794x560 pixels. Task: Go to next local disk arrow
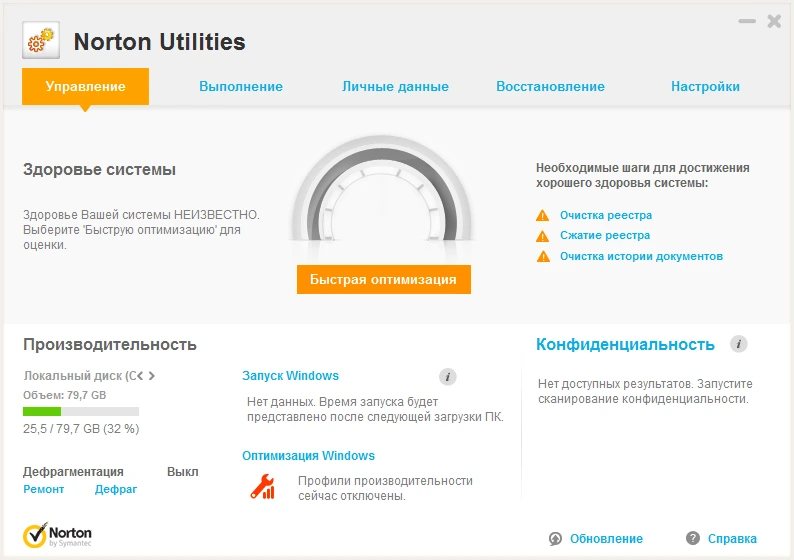pyautogui.click(x=151, y=376)
